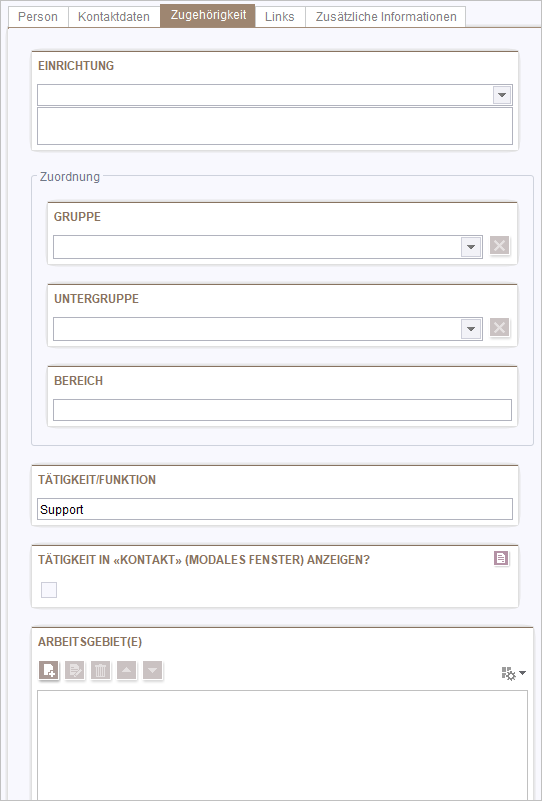
Task: Clear the Gruppe selection with X
Action: [500, 246]
